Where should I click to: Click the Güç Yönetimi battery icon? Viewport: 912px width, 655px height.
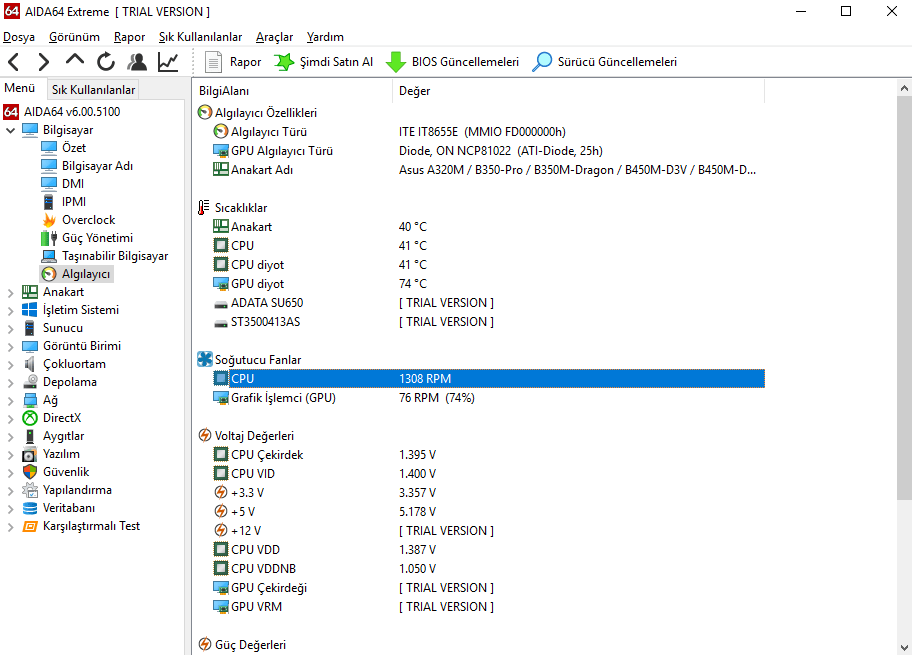click(49, 238)
